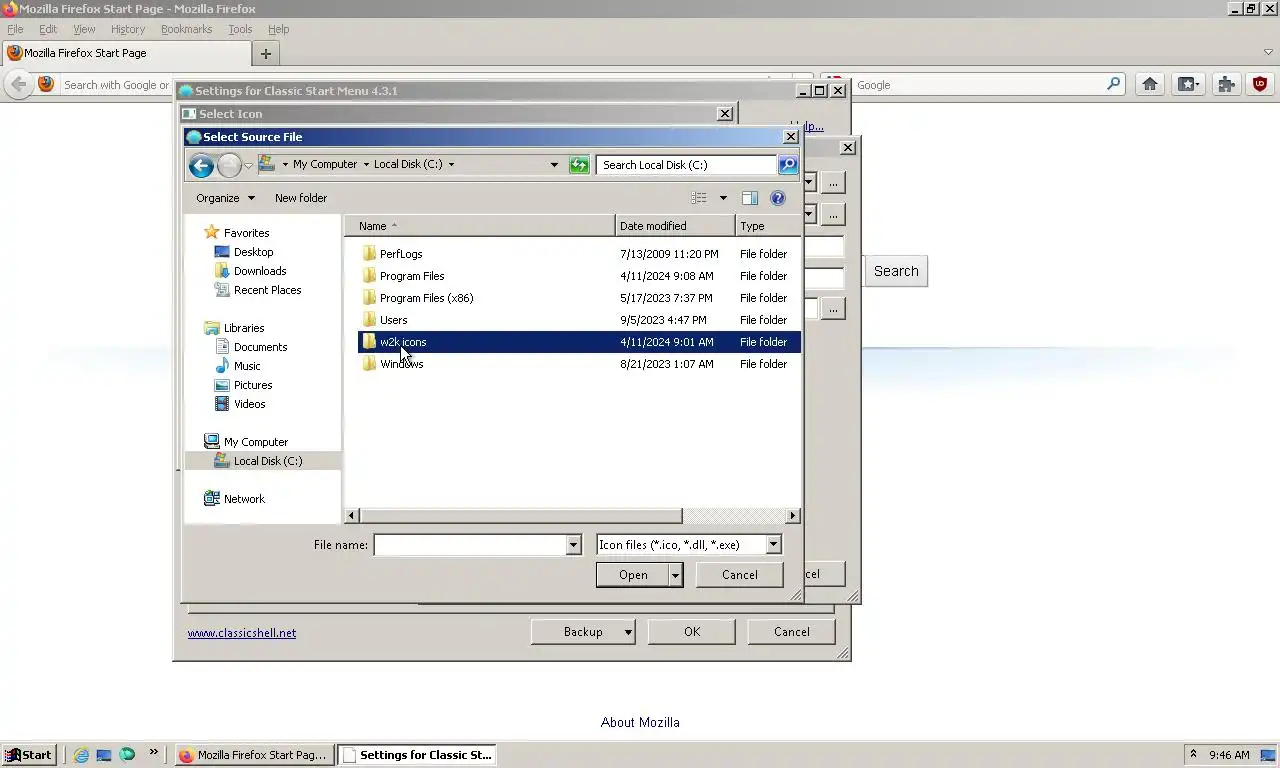Open the Firefox Edit menu

click(48, 30)
